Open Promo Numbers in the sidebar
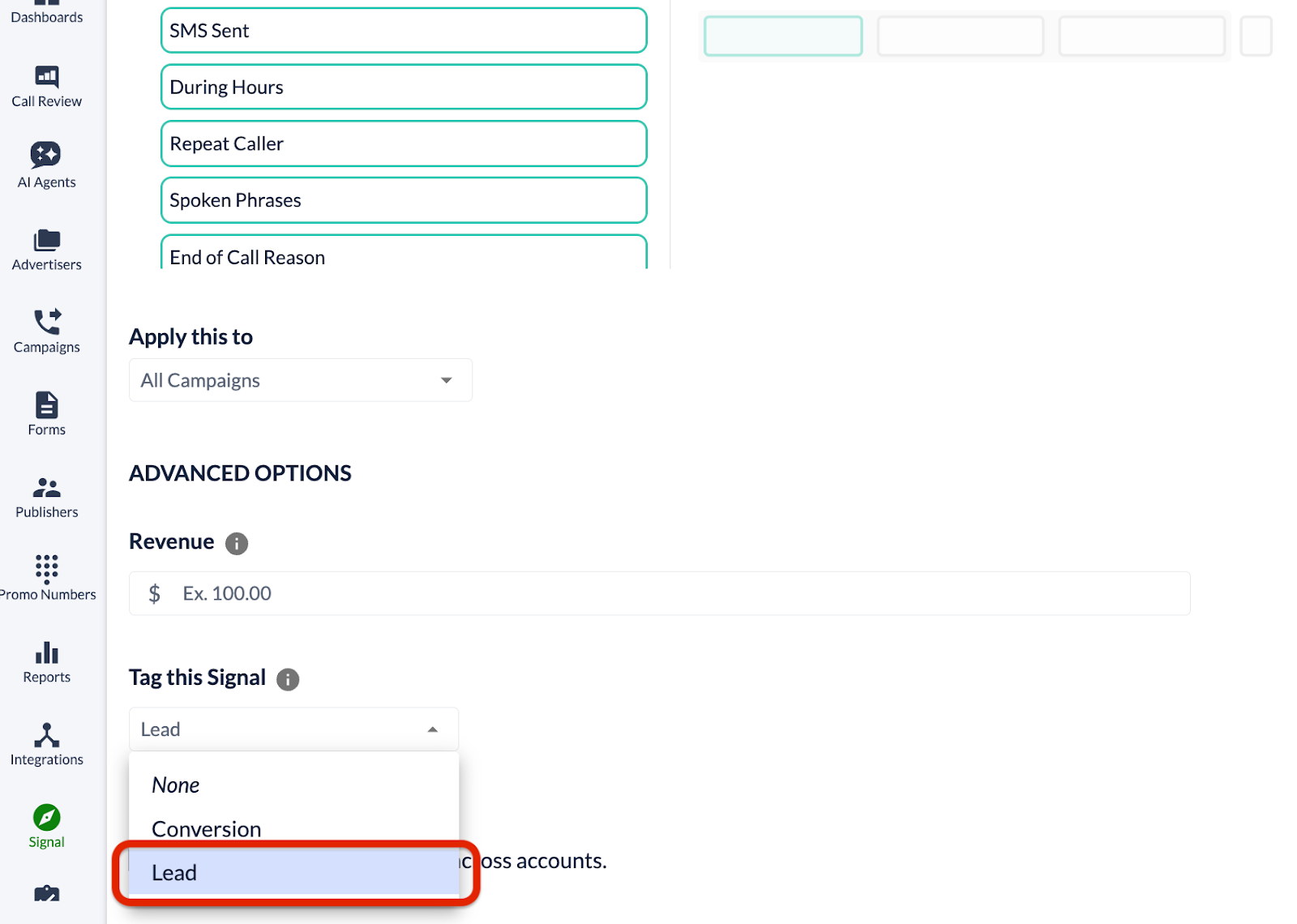The image size is (1297, 924). (47, 579)
